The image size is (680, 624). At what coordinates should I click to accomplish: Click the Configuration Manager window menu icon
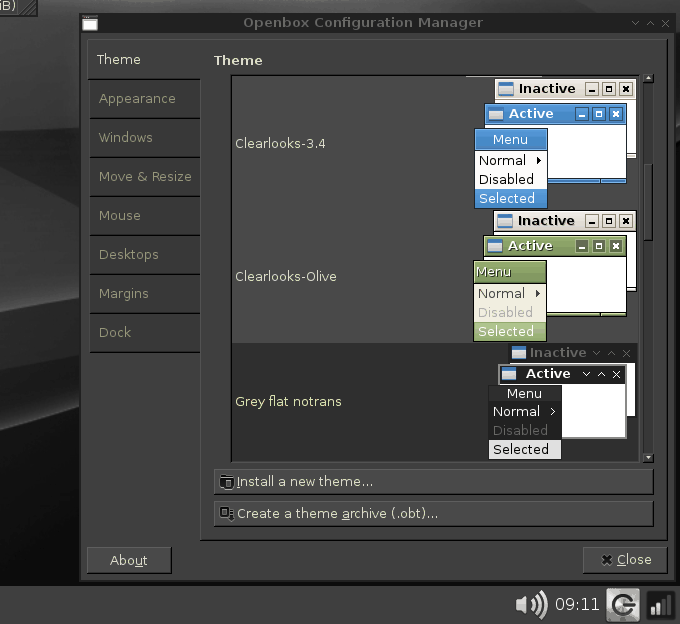(90, 23)
